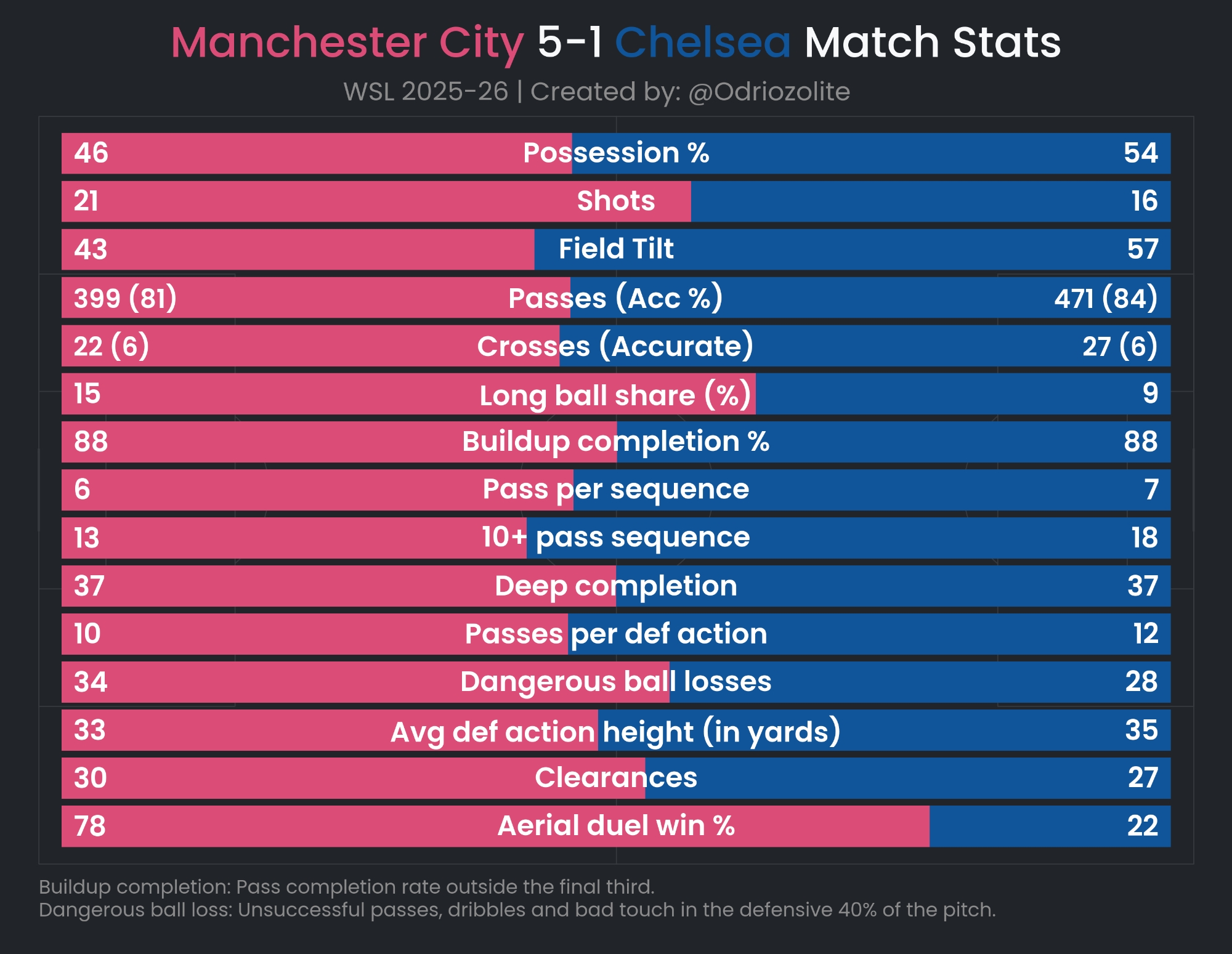Click the "Pass per sequence" label
Viewport: 1232px width, 954px height.
click(x=616, y=490)
